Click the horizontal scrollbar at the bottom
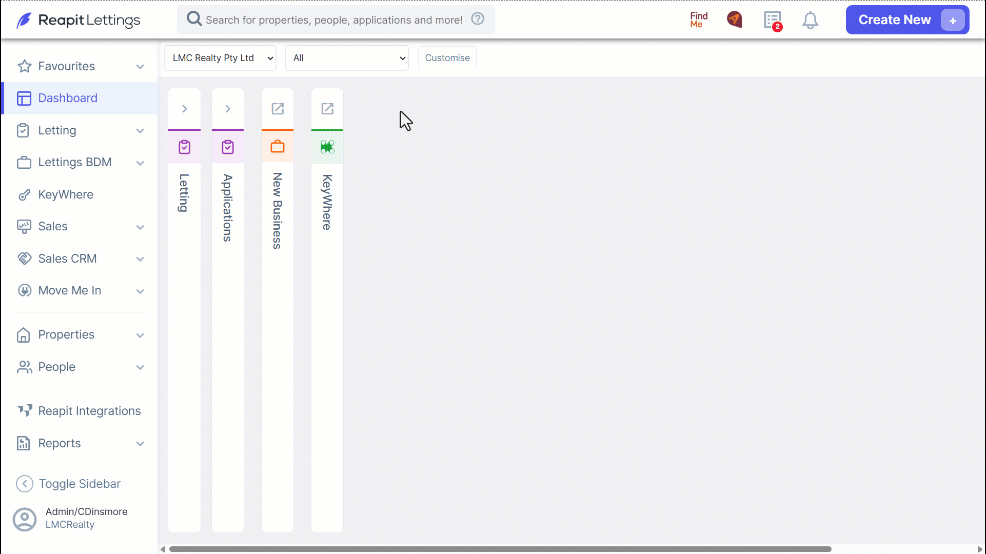The width and height of the screenshot is (986, 554). [x=500, y=549]
